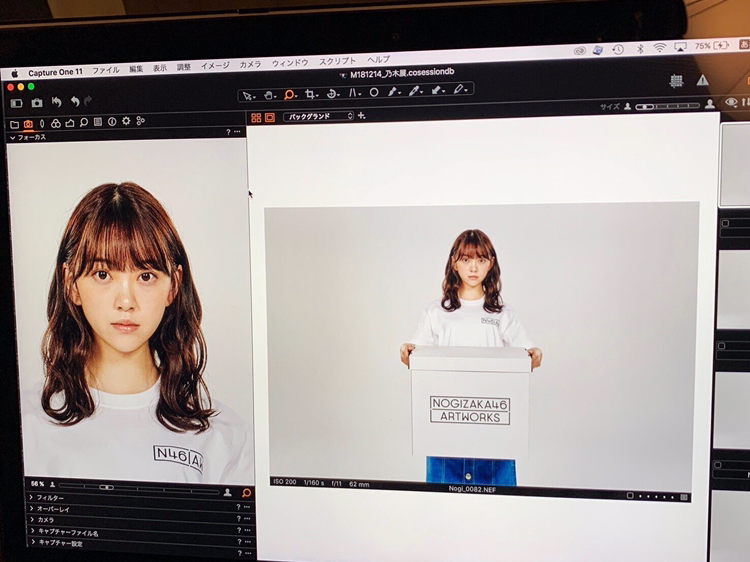The image size is (750, 562).
Task: Click the Wi-Fi status icon
Action: 660,47
